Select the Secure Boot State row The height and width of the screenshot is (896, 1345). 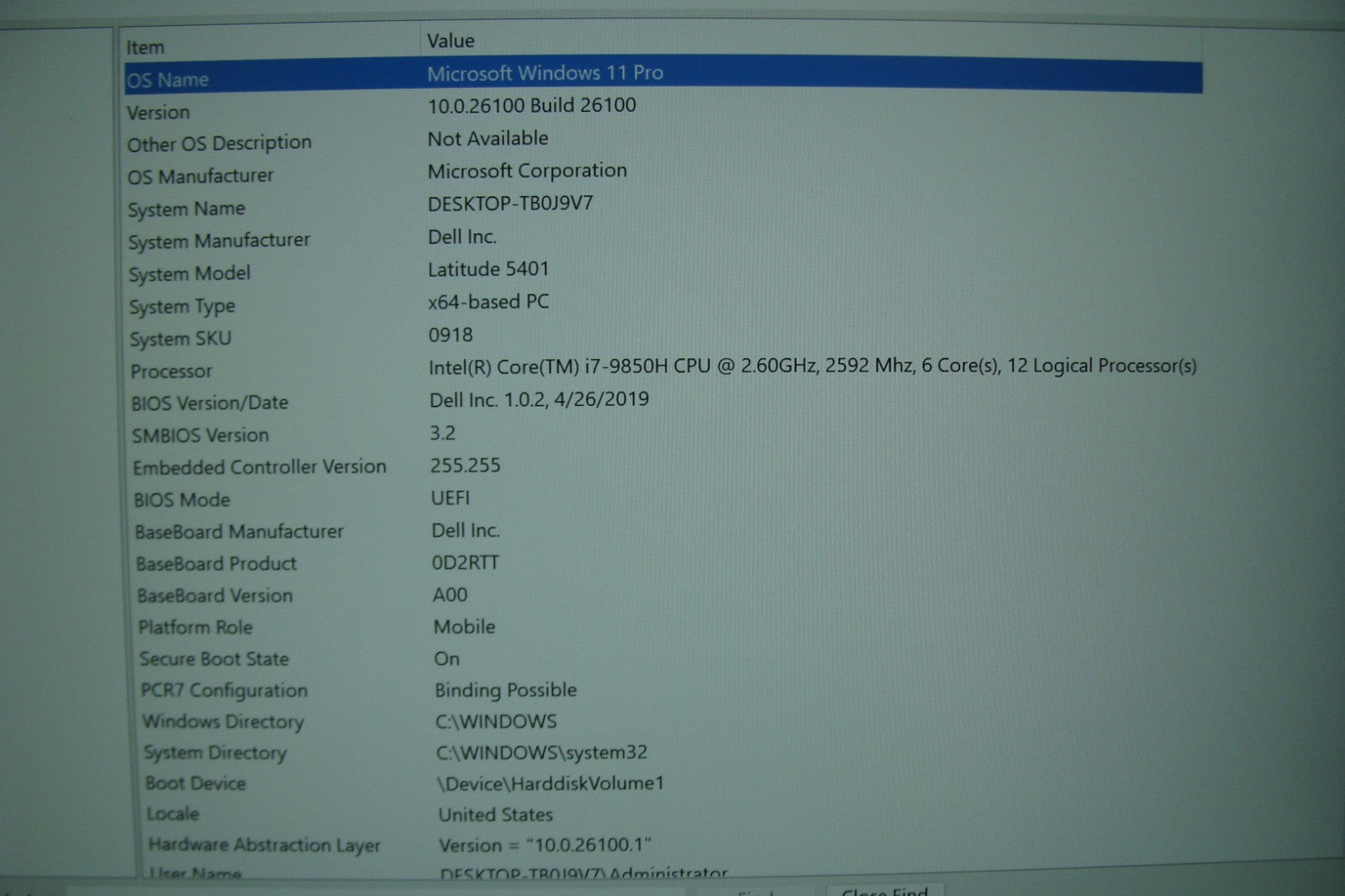tap(214, 659)
